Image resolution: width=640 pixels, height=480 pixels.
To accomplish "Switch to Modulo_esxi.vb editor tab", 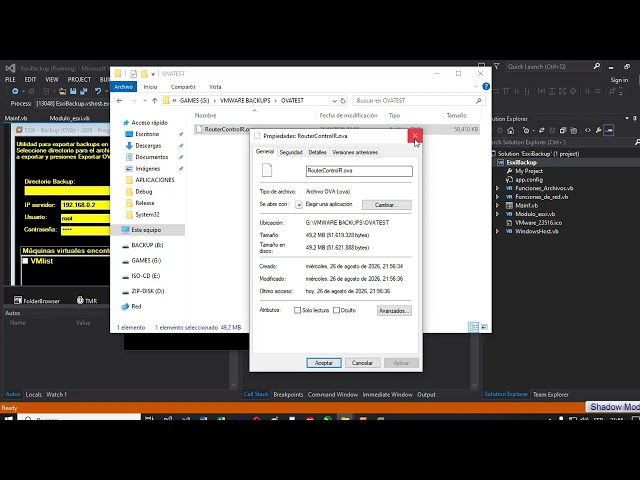I will click(69, 118).
